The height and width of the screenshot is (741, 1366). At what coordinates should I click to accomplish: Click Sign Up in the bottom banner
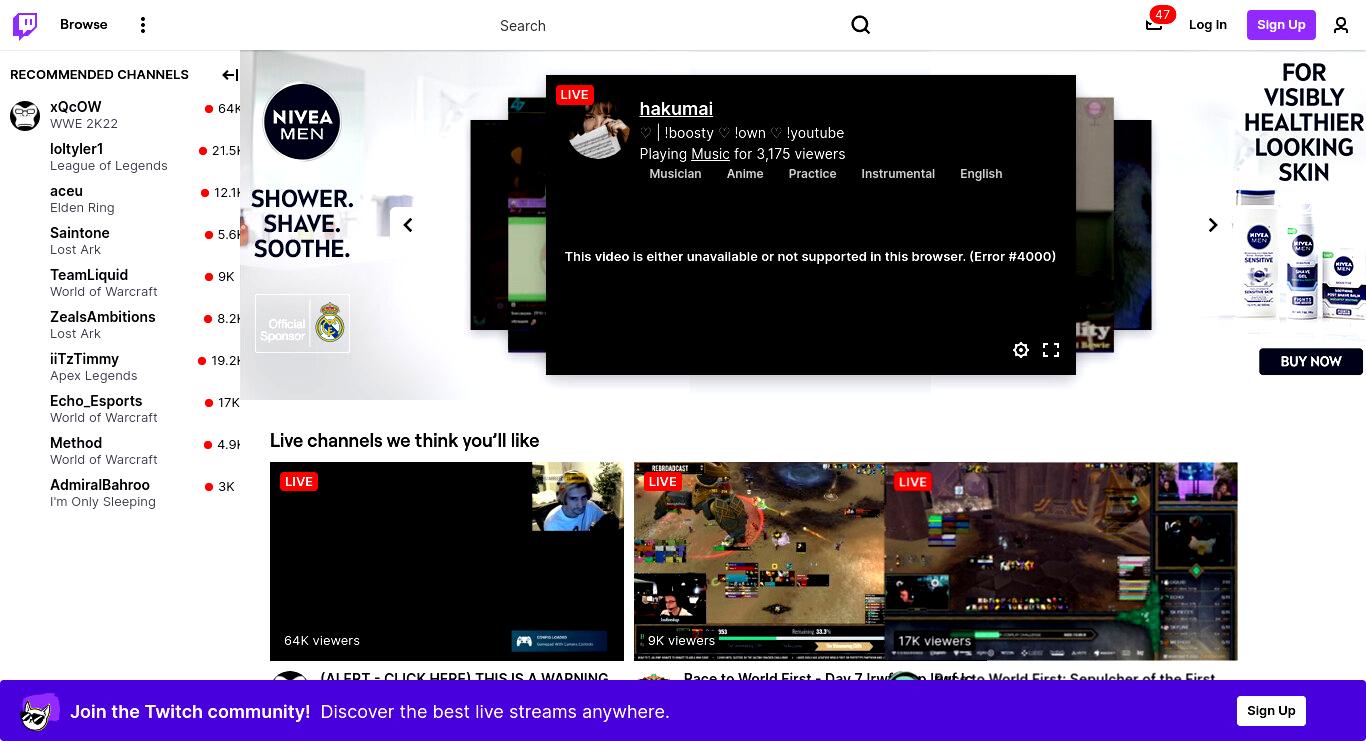pyautogui.click(x=1271, y=711)
